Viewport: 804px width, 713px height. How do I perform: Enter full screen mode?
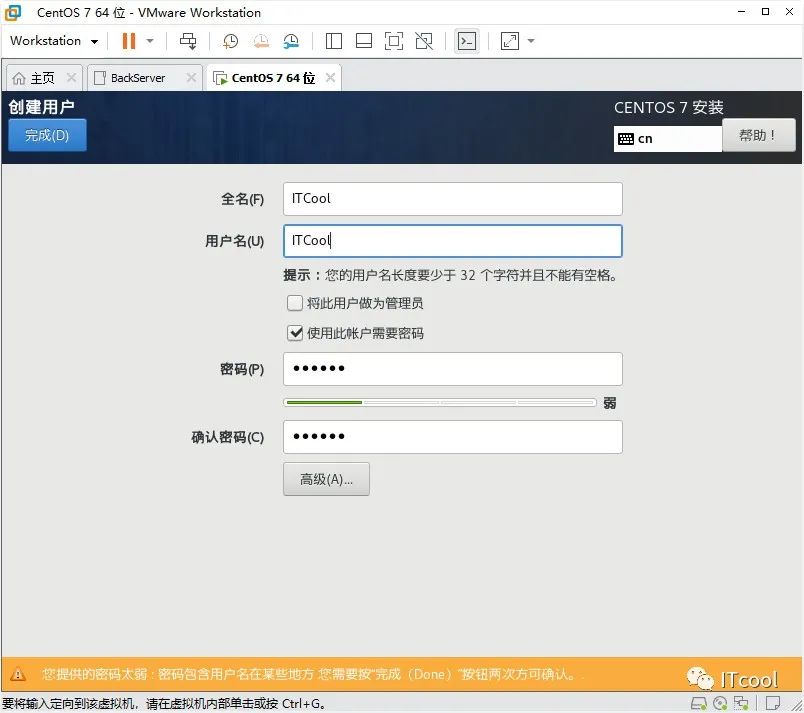394,41
